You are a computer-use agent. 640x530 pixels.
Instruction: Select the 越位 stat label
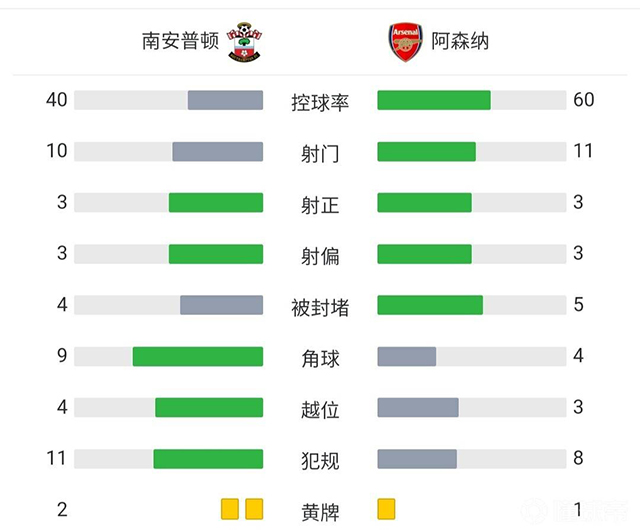[x=320, y=408]
